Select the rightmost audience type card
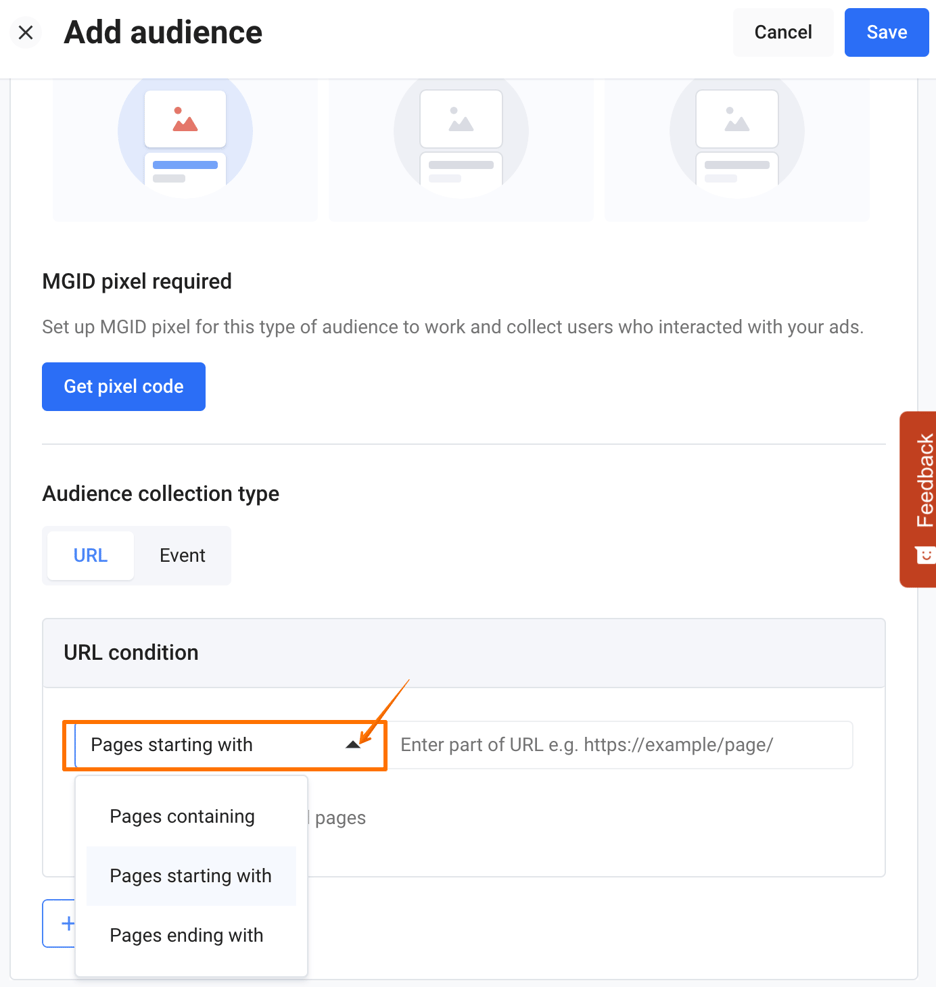This screenshot has width=936, height=987. (736, 145)
